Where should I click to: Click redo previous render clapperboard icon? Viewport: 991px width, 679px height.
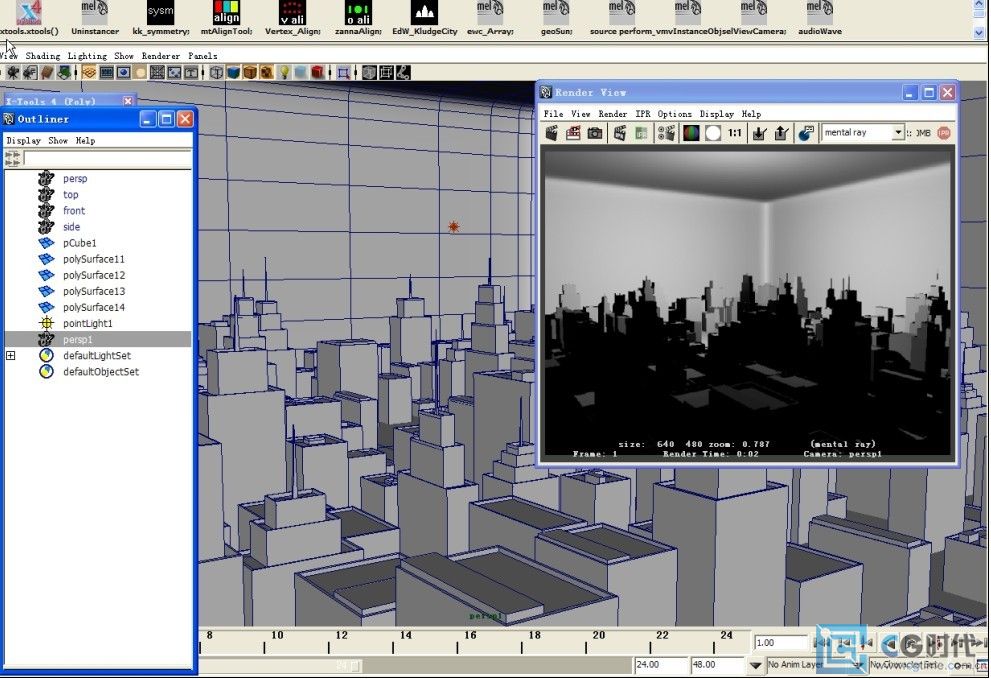pos(551,133)
